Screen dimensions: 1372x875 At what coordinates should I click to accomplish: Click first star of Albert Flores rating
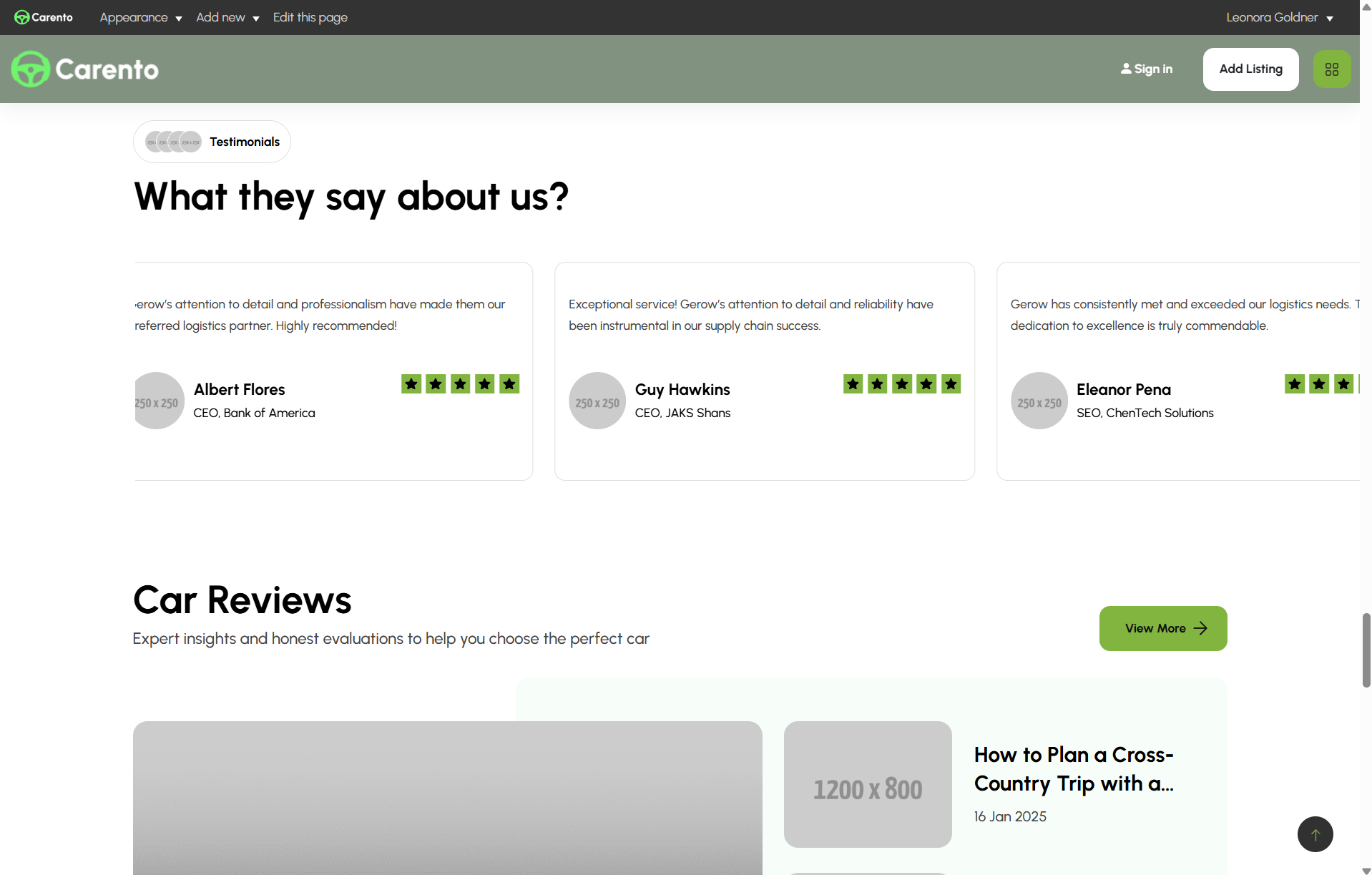coord(411,384)
